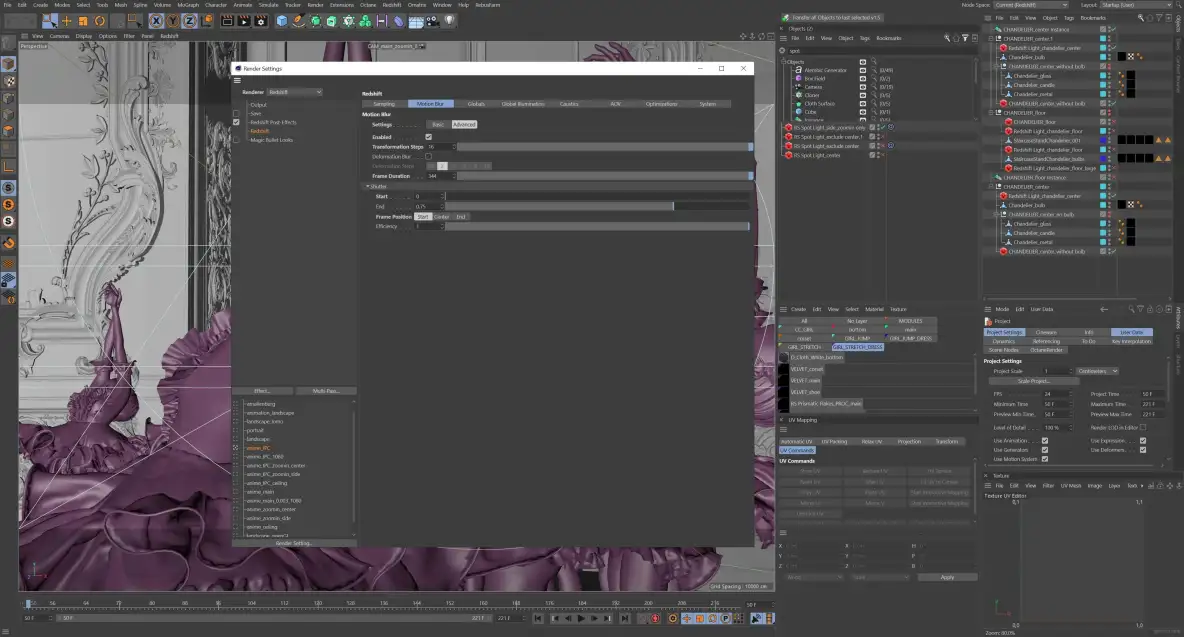Toggle X axis lock icon
The height and width of the screenshot is (637, 1184).
click(x=156, y=21)
